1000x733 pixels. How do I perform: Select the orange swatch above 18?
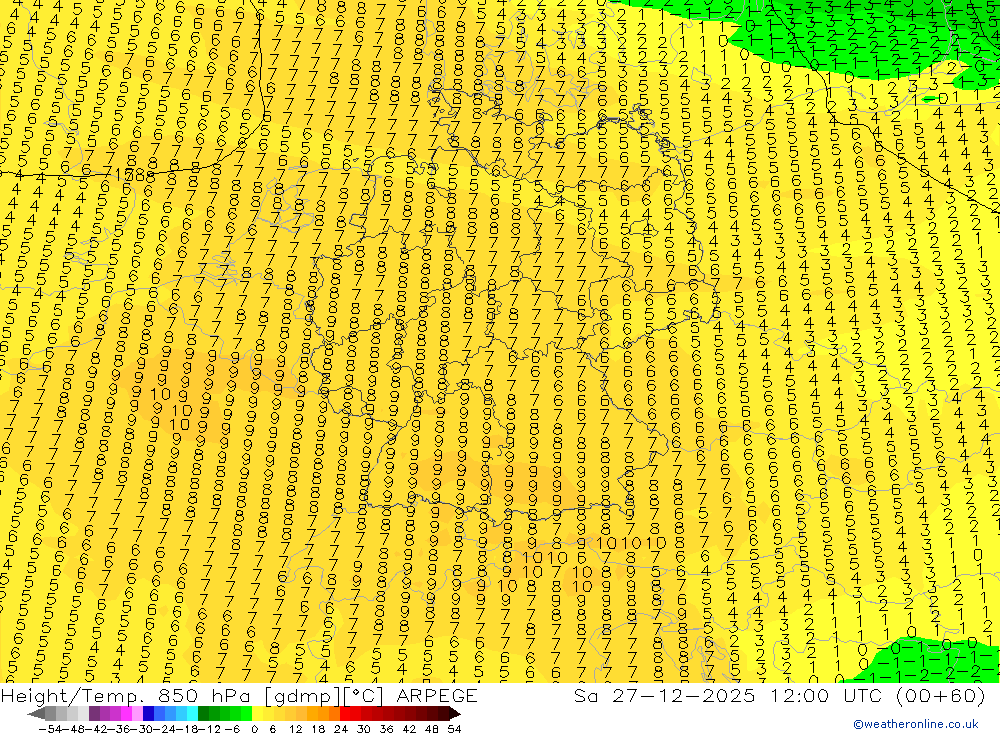pos(323,713)
